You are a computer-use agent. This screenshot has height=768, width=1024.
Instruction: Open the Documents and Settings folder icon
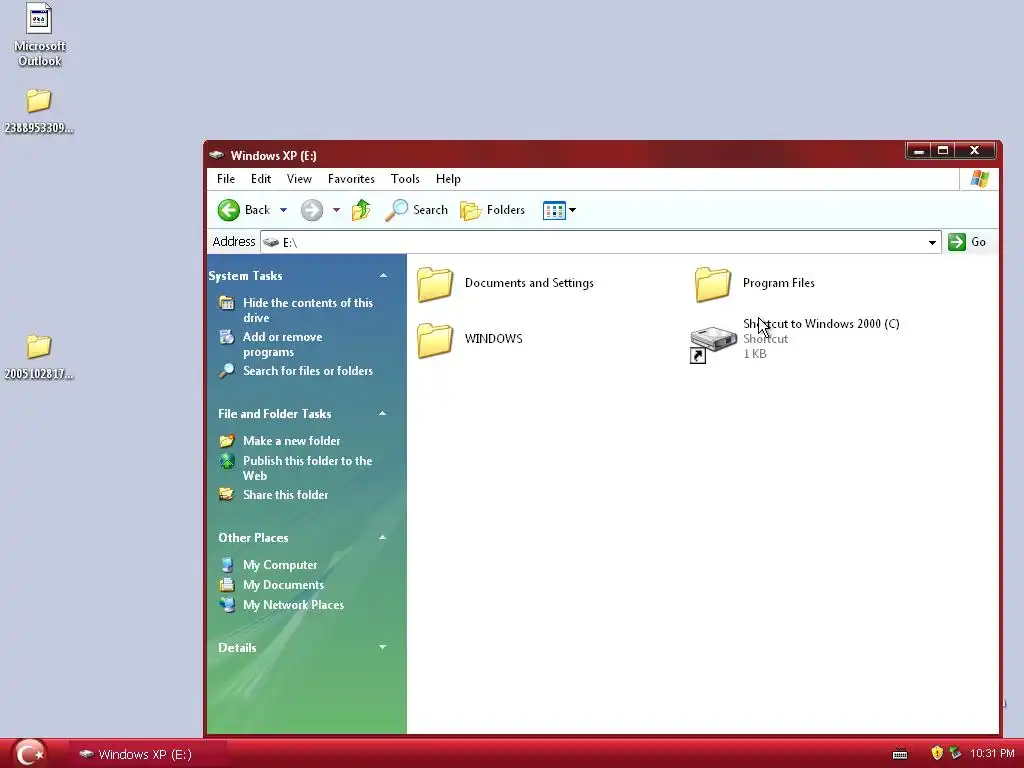[x=435, y=284]
